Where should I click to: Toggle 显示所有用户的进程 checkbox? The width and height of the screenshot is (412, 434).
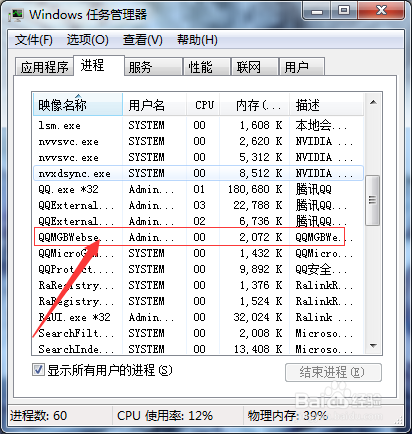coord(38,370)
